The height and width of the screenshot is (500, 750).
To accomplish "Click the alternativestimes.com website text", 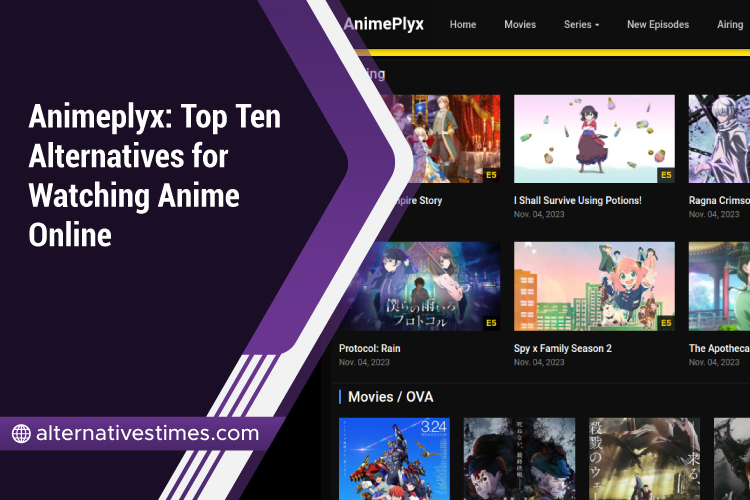I will (147, 433).
